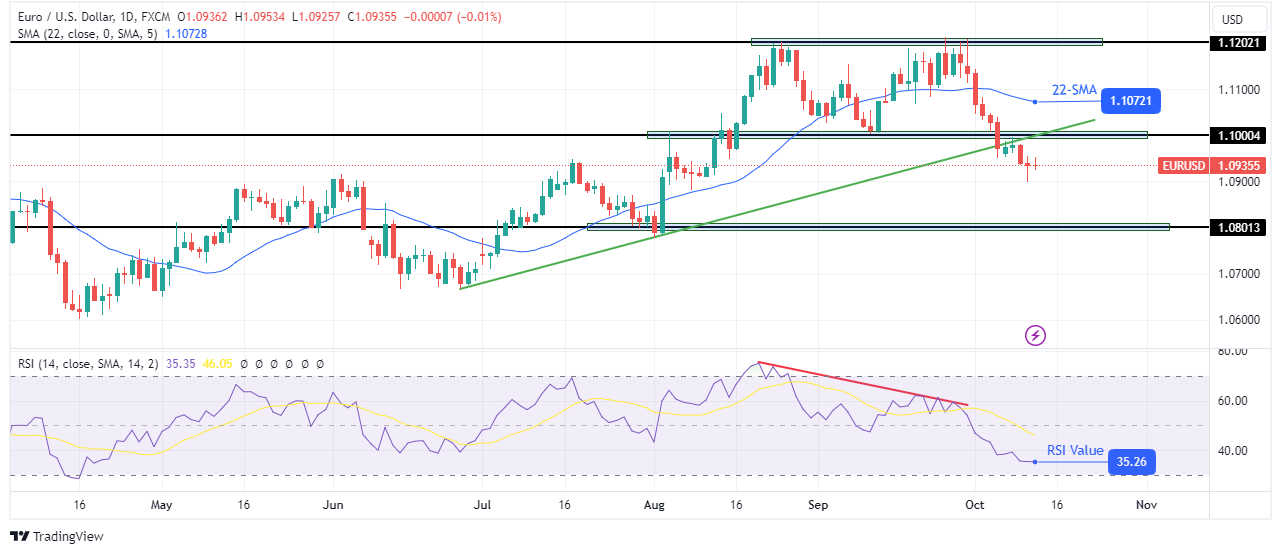This screenshot has height=554, width=1281.
Task: Click the 1.11000 price axis tick
Action: tap(1241, 90)
